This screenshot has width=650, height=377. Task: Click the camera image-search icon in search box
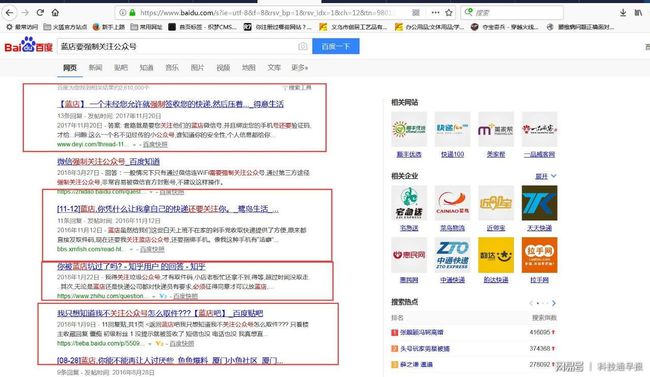tap(303, 46)
